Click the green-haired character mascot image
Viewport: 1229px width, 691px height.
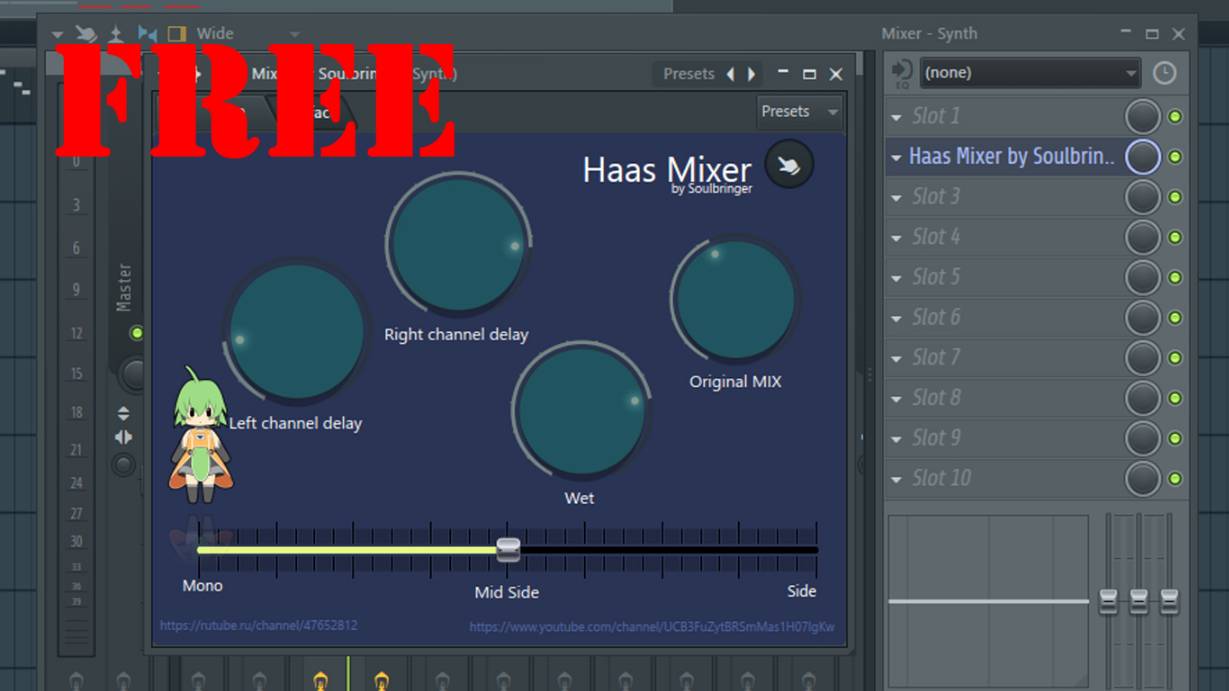coord(202,435)
